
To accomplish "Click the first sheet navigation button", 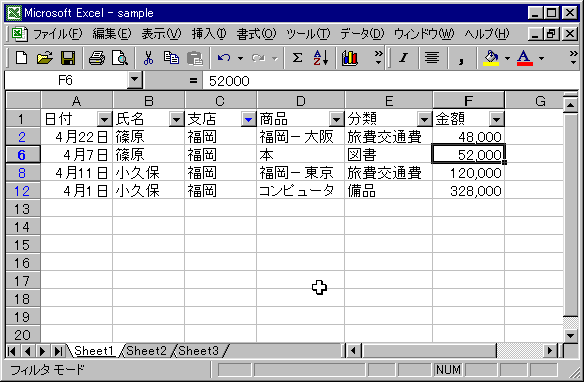I will [x=12, y=351].
